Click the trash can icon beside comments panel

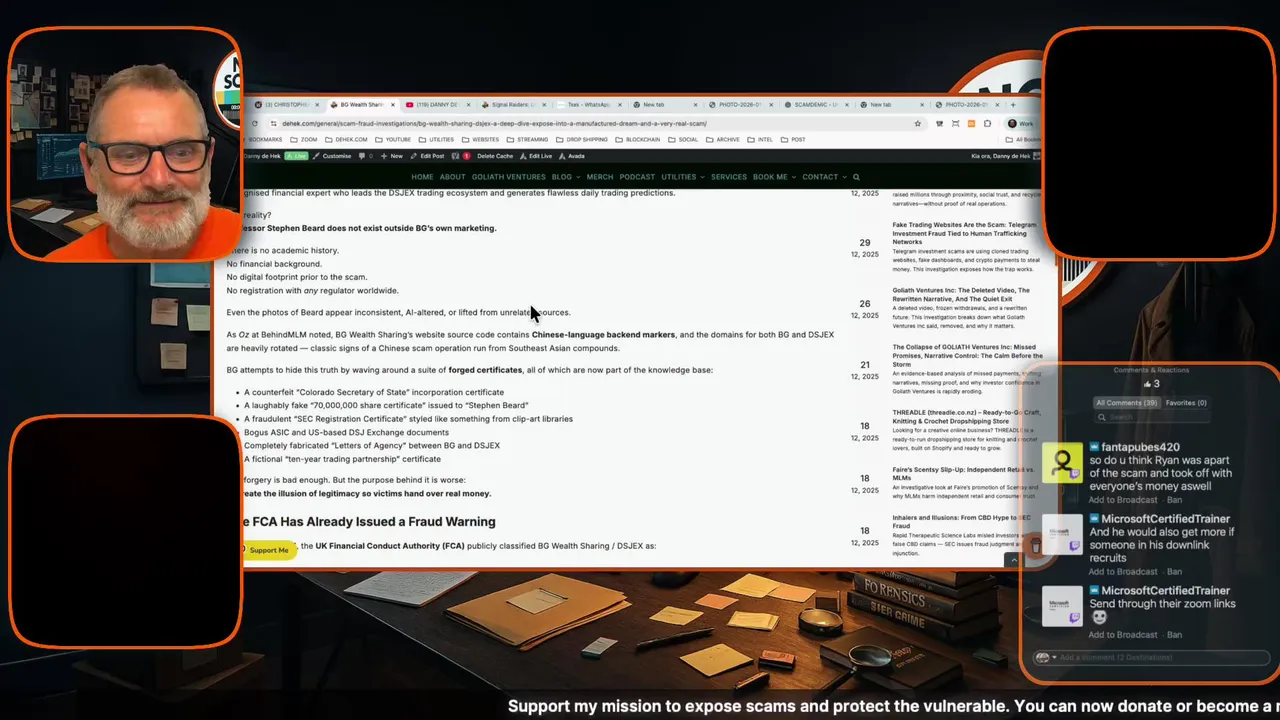point(1036,546)
